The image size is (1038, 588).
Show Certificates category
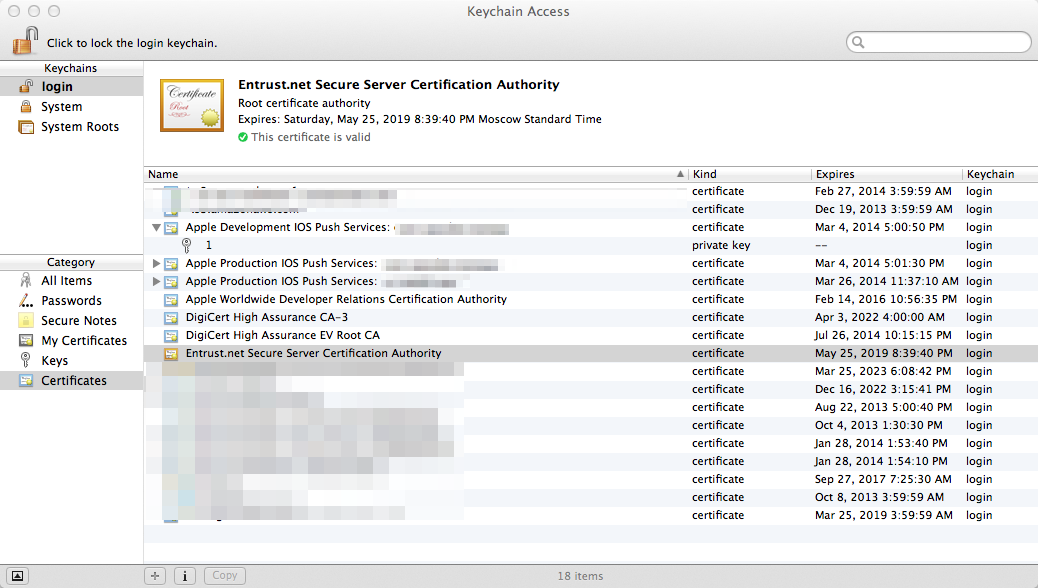pyautogui.click(x=71, y=381)
